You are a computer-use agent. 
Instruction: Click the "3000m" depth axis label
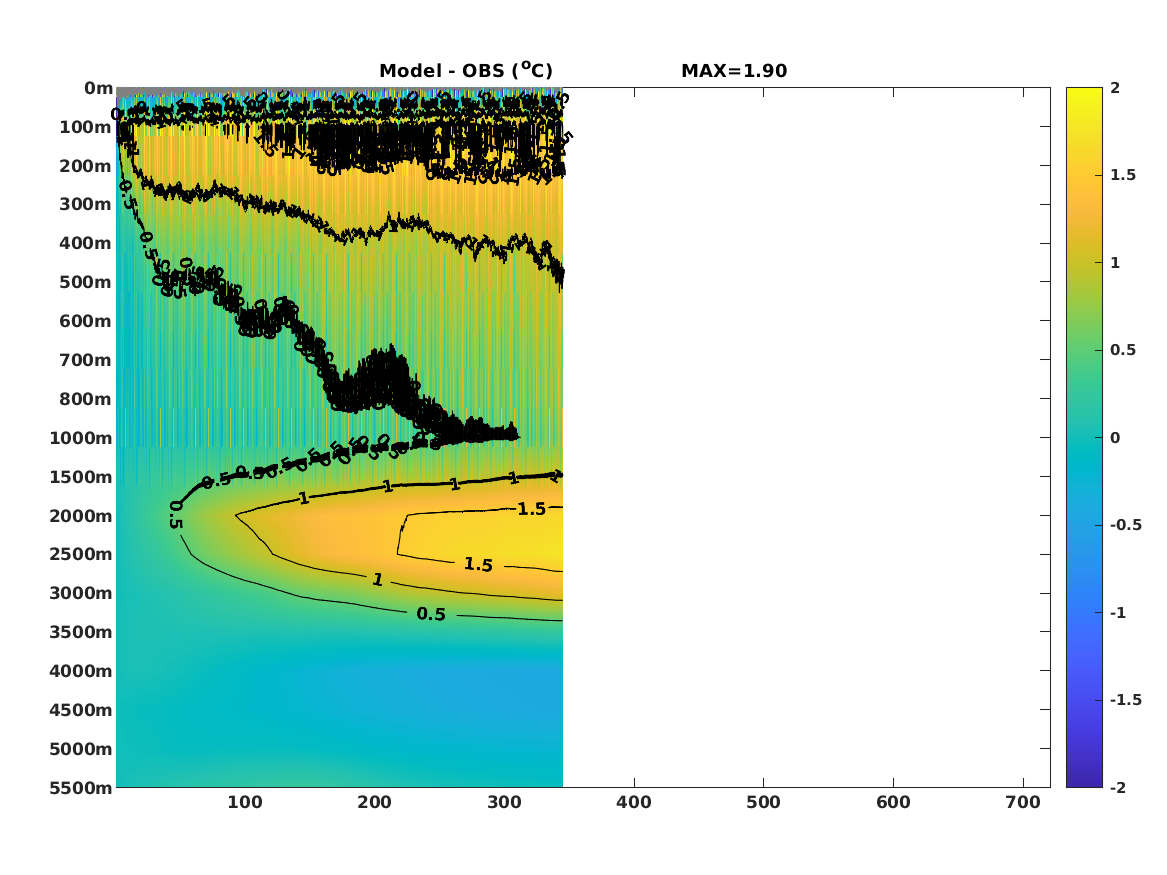tap(81, 593)
